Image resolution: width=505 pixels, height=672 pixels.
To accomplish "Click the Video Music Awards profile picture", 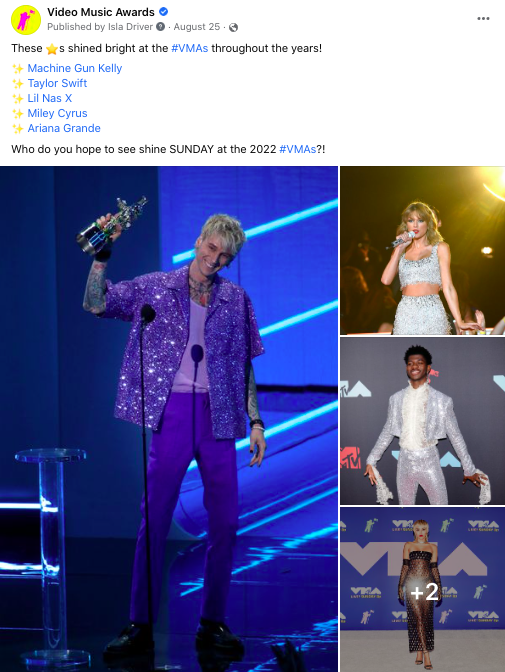I will pos(26,20).
